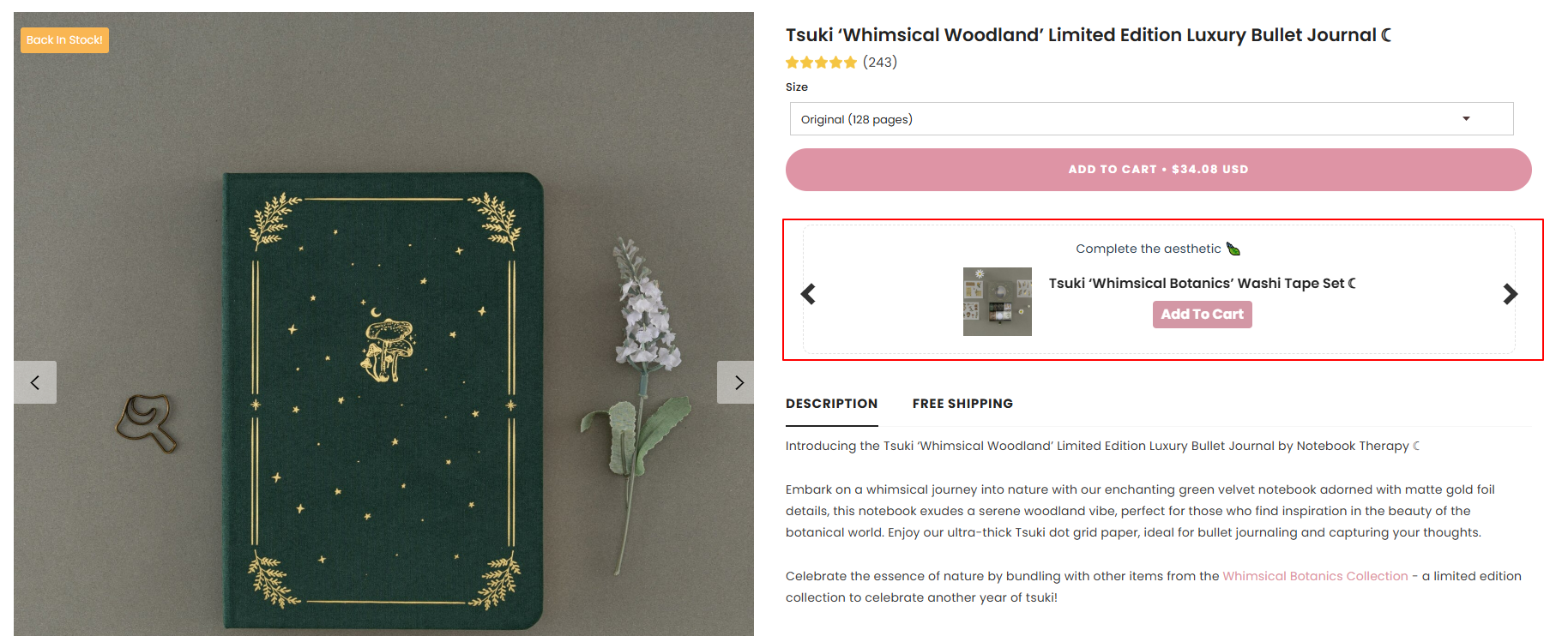This screenshot has height=636, width=1568.
Task: Click the right arrow in the aesthetic carousel
Action: pyautogui.click(x=1510, y=293)
